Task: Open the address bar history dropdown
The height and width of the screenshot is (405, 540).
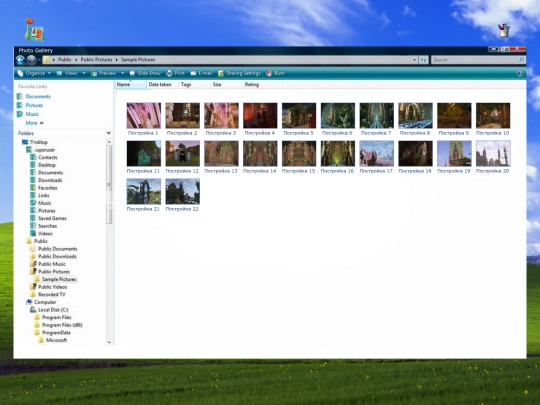Action: pos(414,60)
